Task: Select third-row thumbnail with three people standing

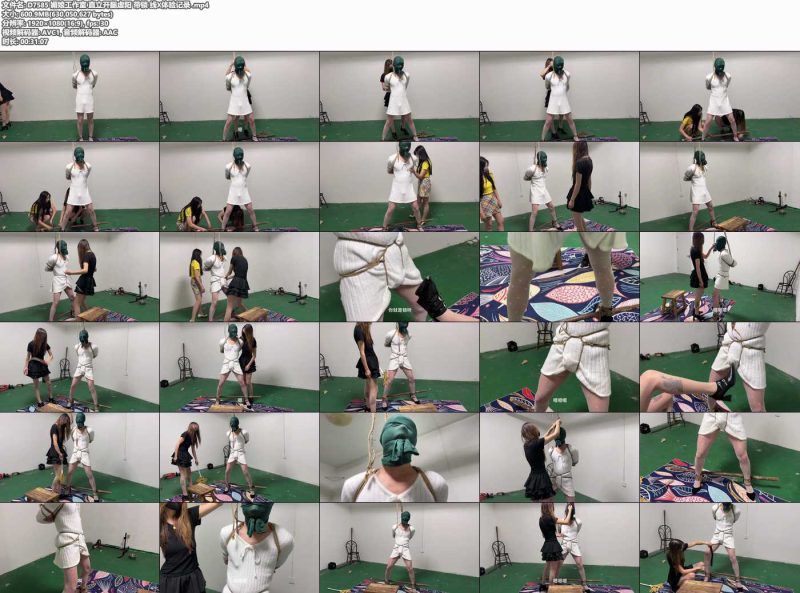Action: 239,277
